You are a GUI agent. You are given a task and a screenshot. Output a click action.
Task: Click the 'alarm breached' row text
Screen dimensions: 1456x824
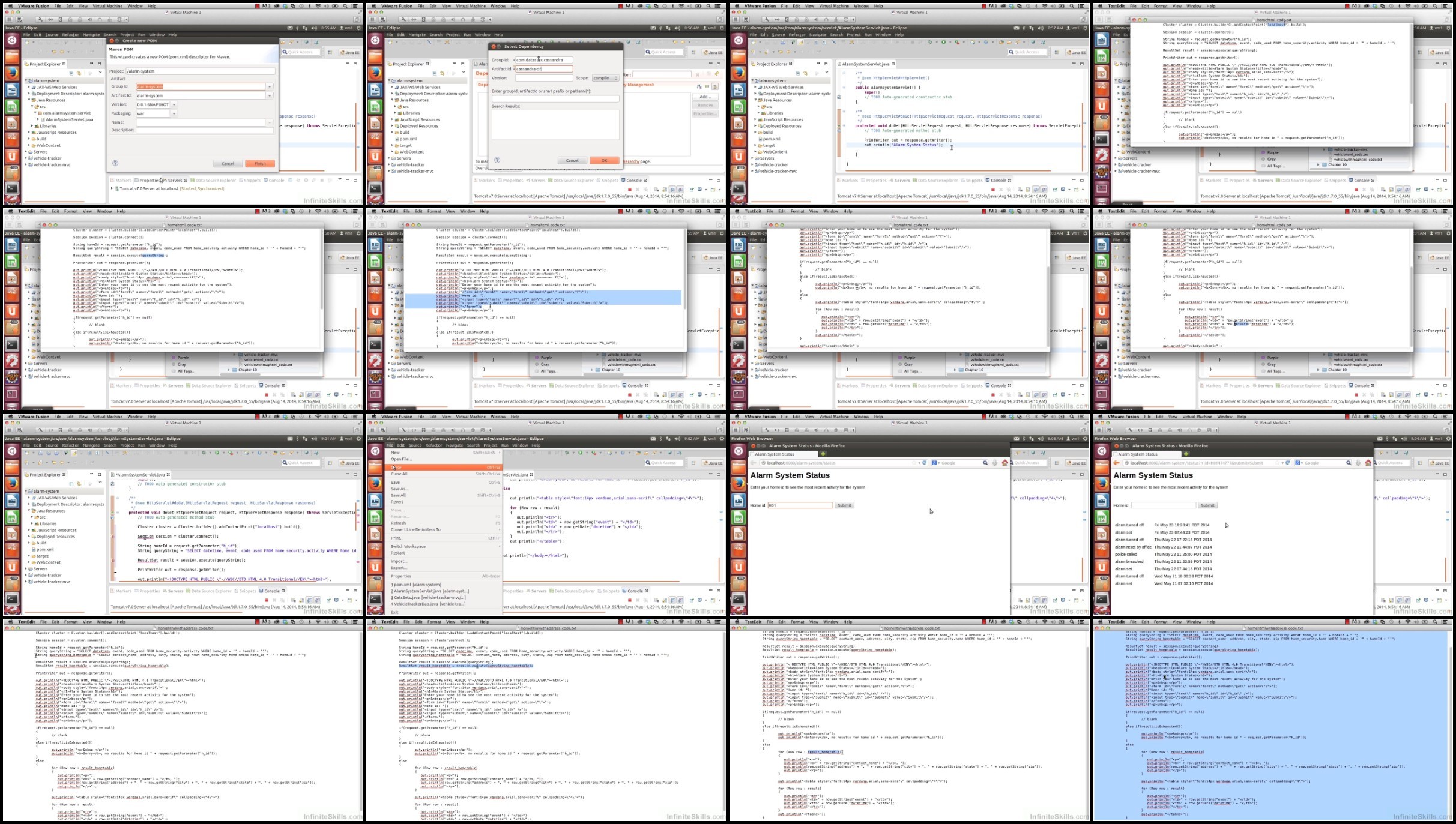pos(1129,561)
